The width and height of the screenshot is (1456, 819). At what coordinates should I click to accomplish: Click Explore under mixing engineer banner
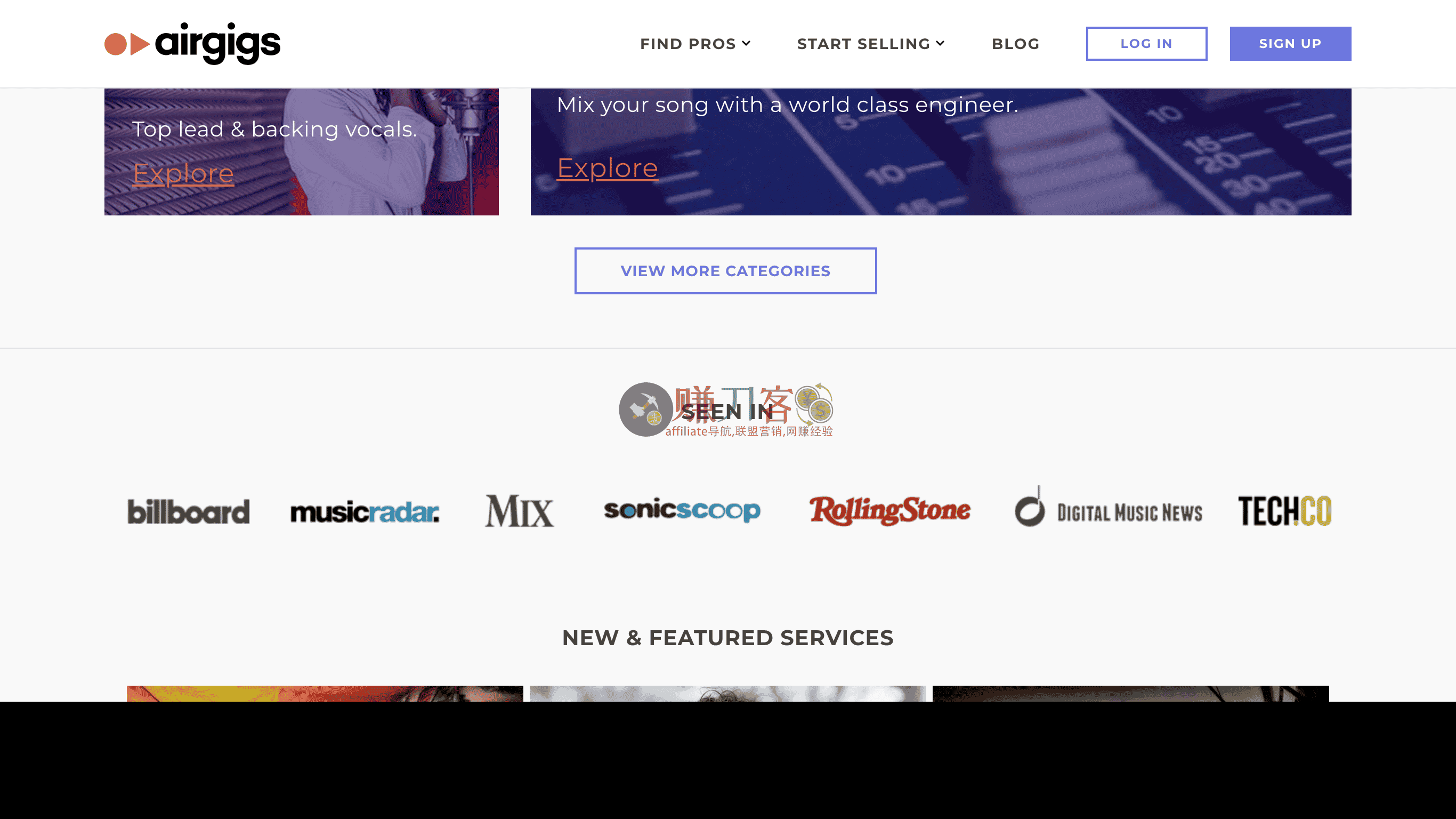[x=607, y=168]
